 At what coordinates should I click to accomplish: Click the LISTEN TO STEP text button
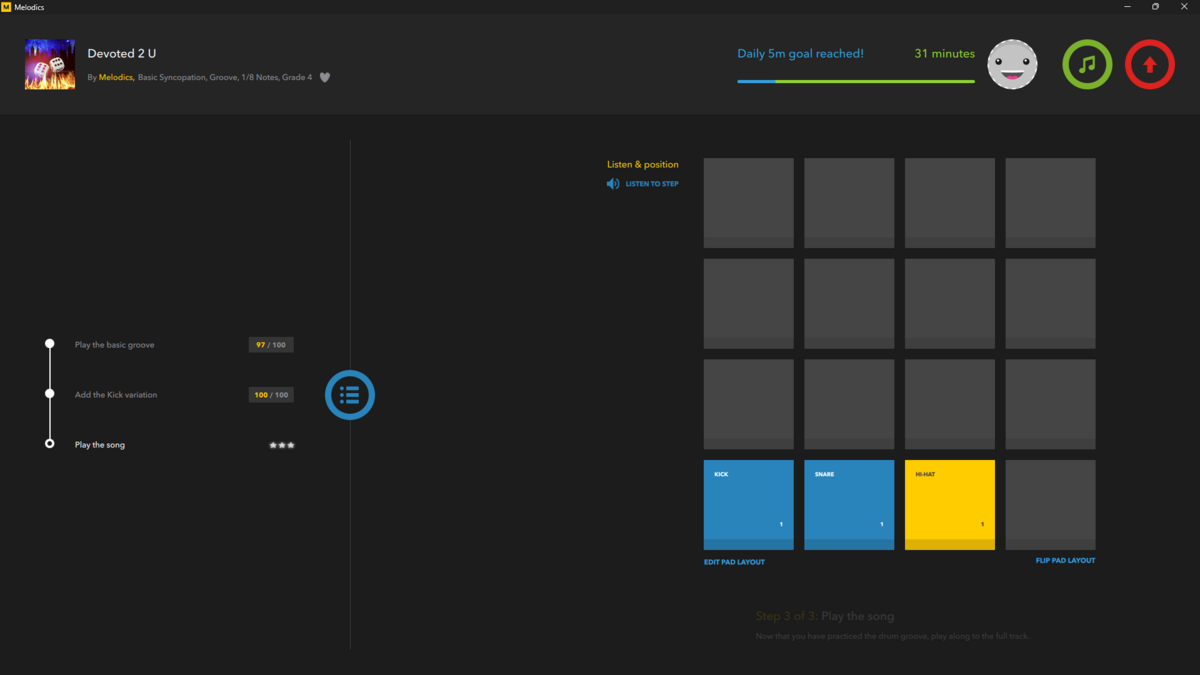(652, 184)
